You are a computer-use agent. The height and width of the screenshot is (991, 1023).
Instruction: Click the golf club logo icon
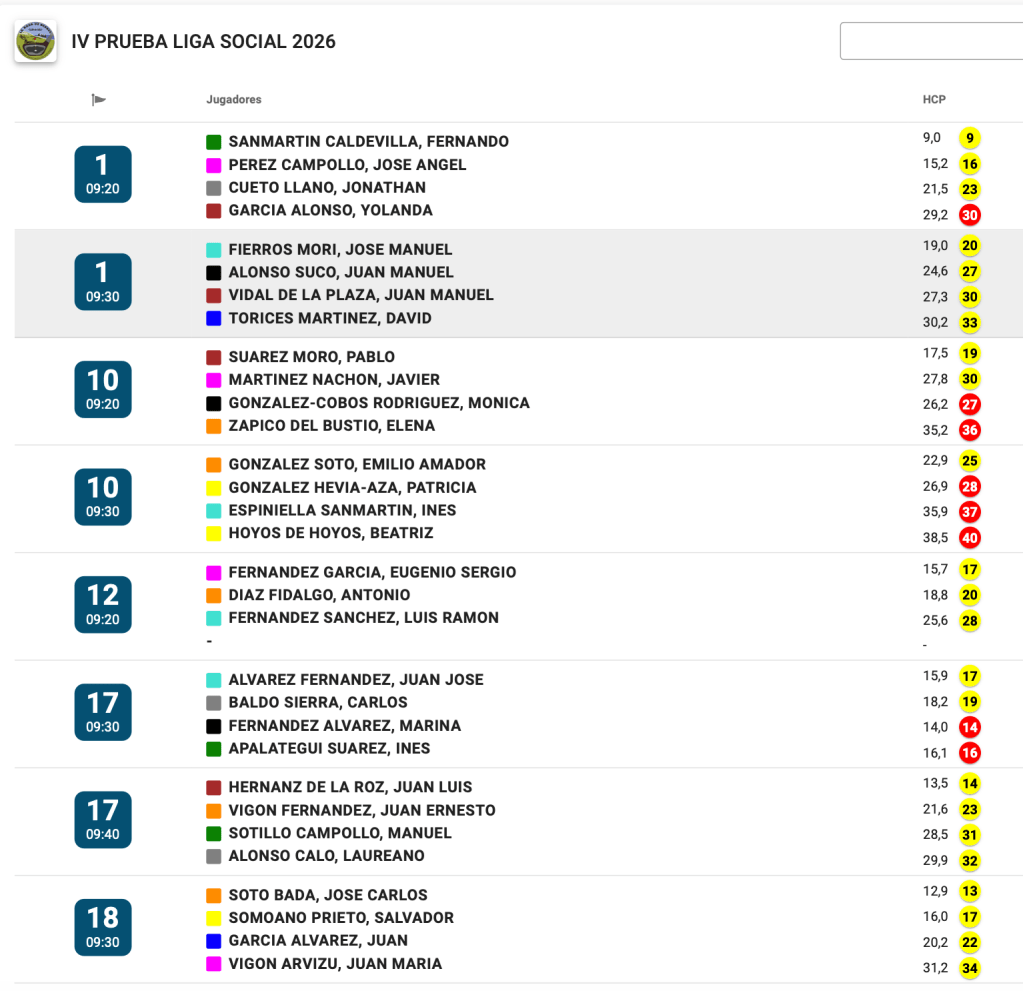pos(35,42)
